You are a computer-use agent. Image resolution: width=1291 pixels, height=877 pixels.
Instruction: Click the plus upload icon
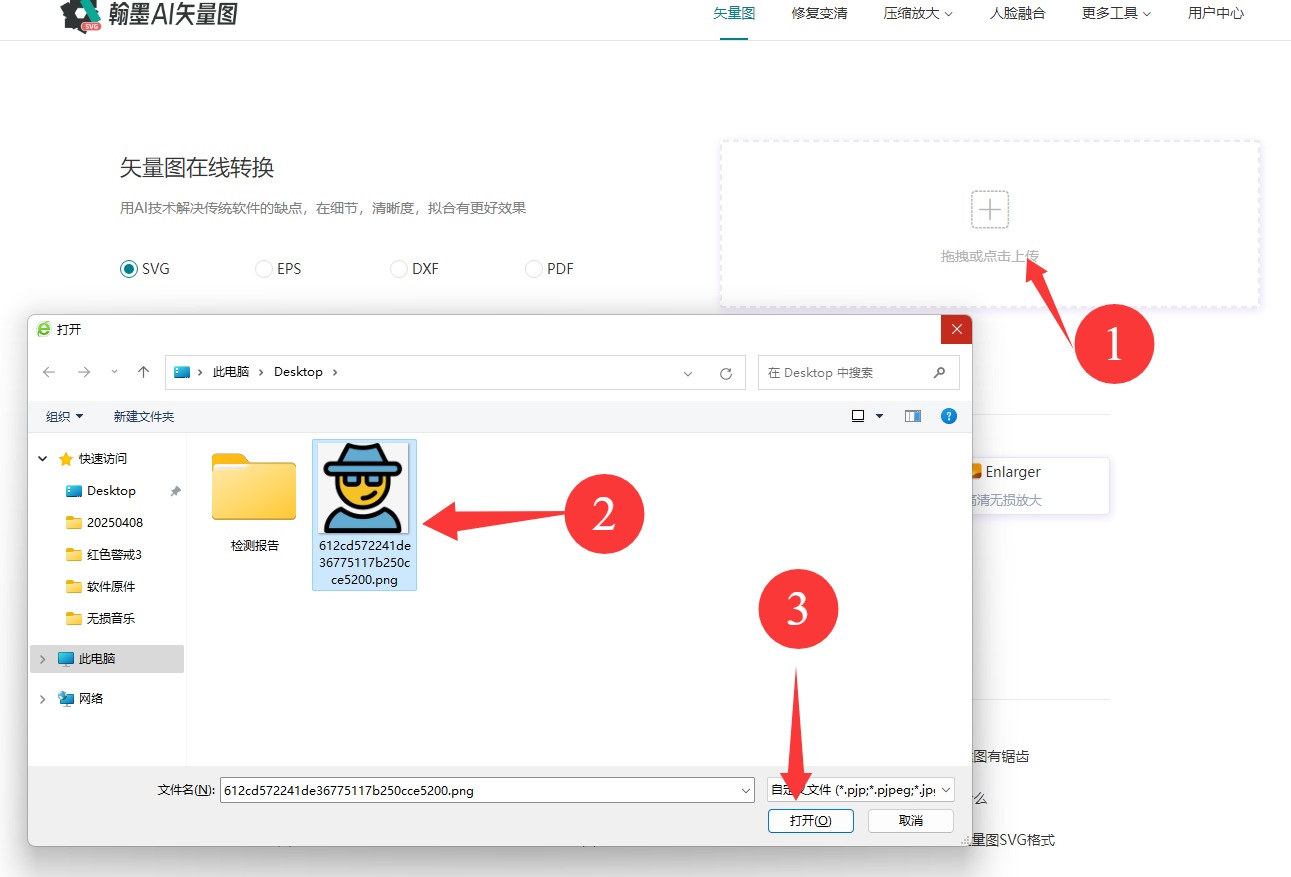pyautogui.click(x=989, y=210)
